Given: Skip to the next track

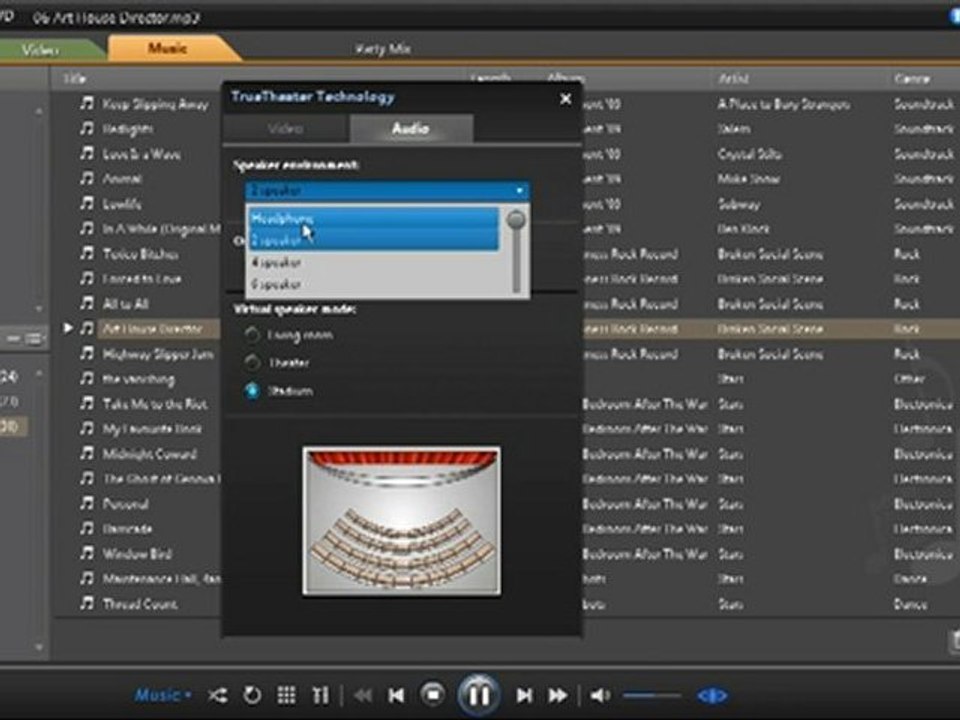Looking at the screenshot, I should (524, 695).
